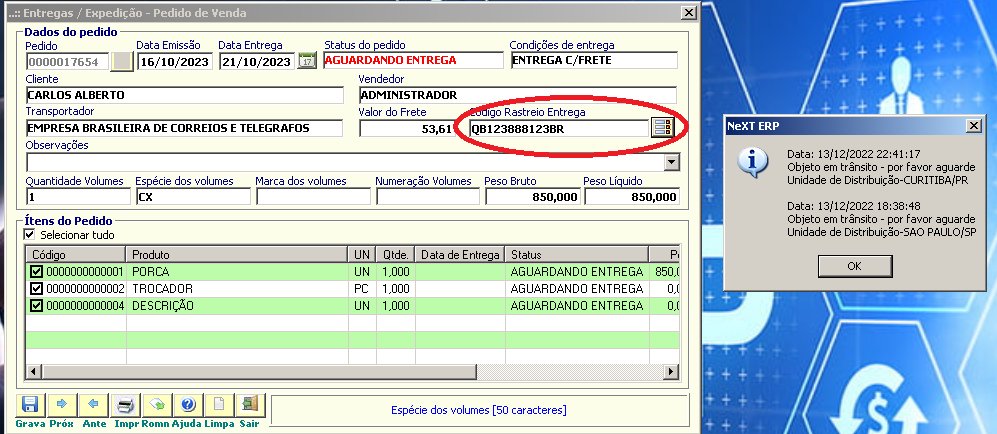This screenshot has height=434, width=997.
Task: Uncheck the DESCRIÇÃO item checkbox
Action: coord(37,306)
